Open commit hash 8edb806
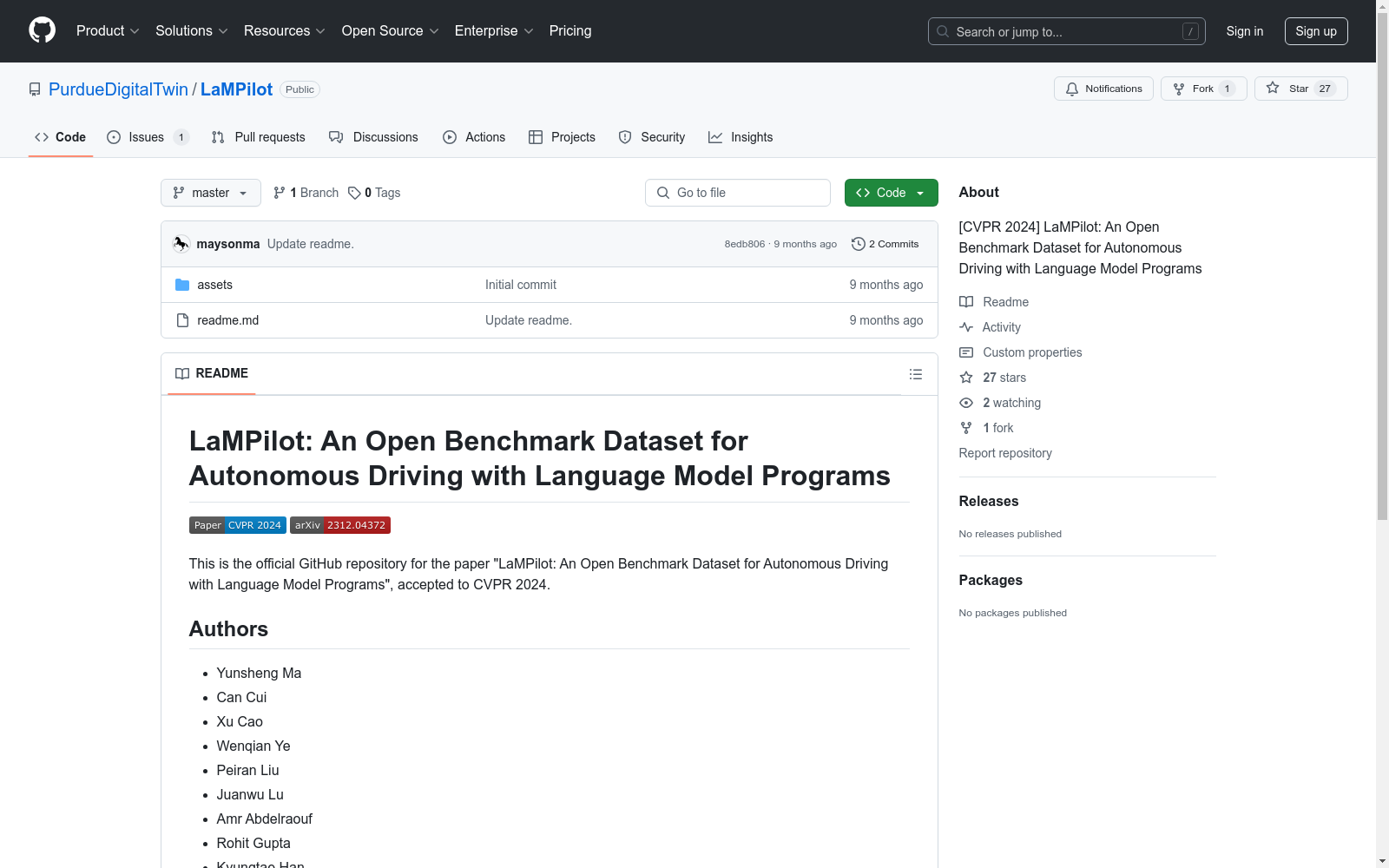Viewport: 1389px width, 868px height. (x=745, y=244)
